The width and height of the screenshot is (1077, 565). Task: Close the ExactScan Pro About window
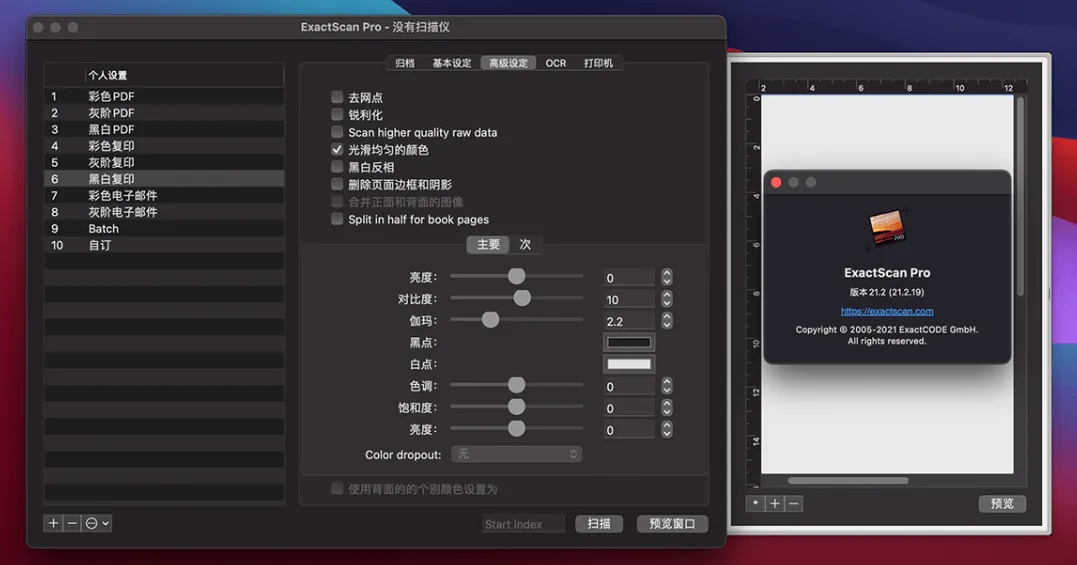click(776, 182)
